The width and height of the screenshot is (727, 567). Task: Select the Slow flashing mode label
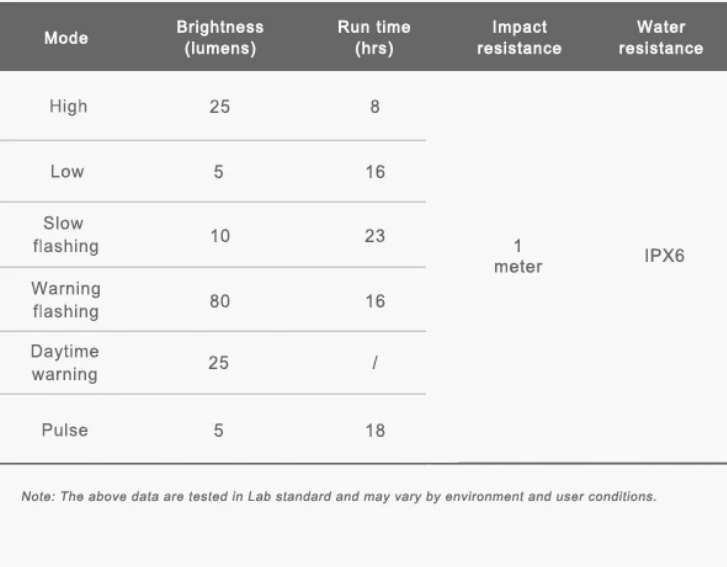(68, 235)
